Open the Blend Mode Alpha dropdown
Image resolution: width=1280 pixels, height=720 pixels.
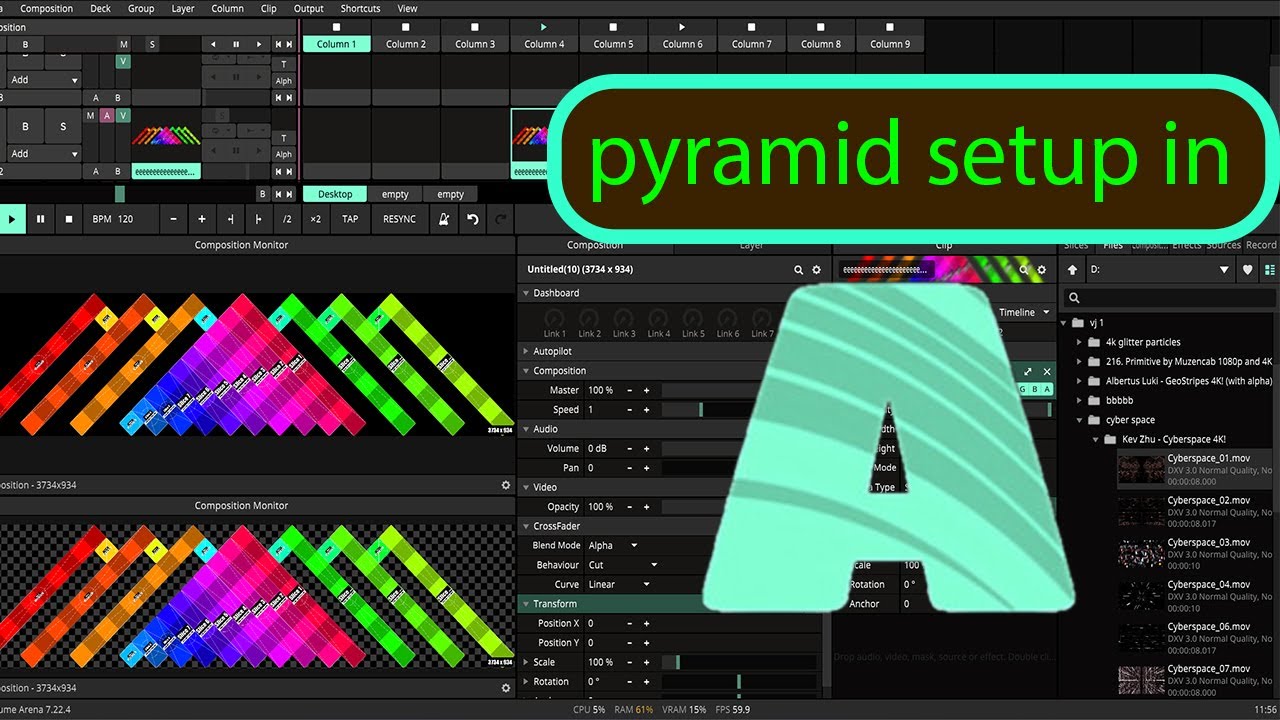point(614,546)
